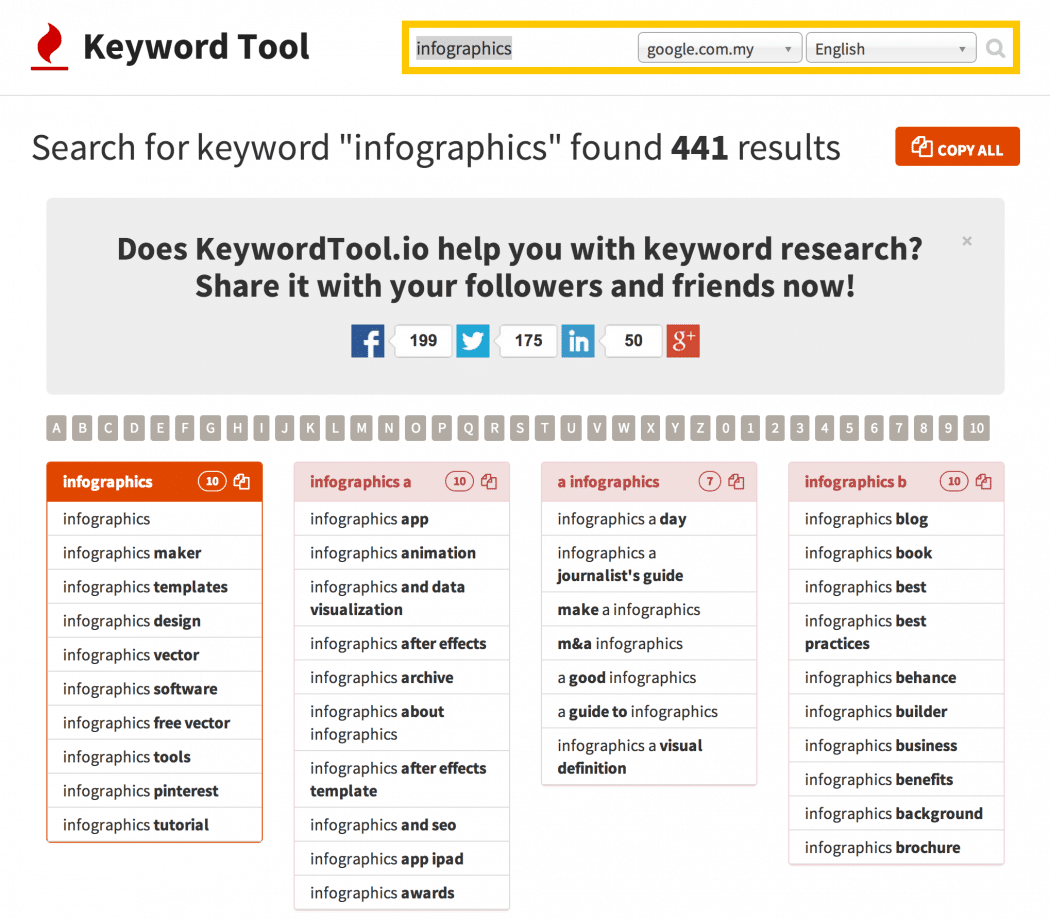
Task: Copy the 'infographics a' keyword group
Action: 490,482
